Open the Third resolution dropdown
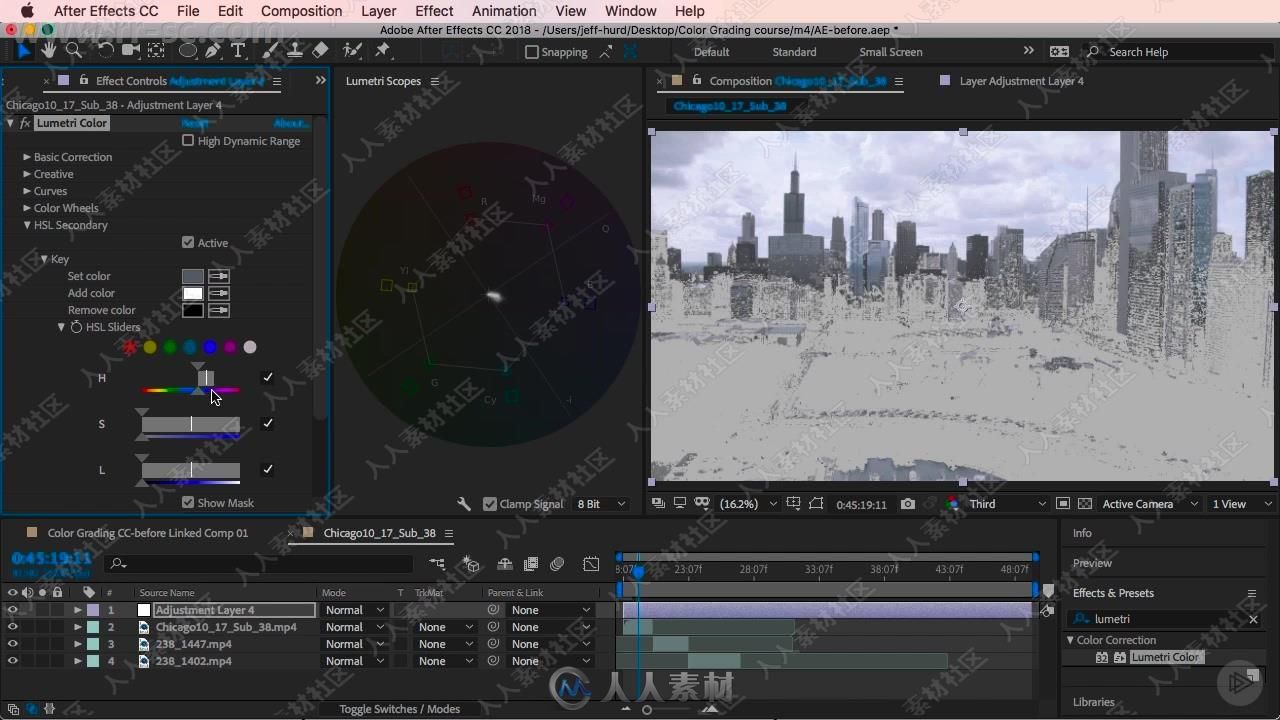This screenshot has height=720, width=1280. tap(1008, 504)
